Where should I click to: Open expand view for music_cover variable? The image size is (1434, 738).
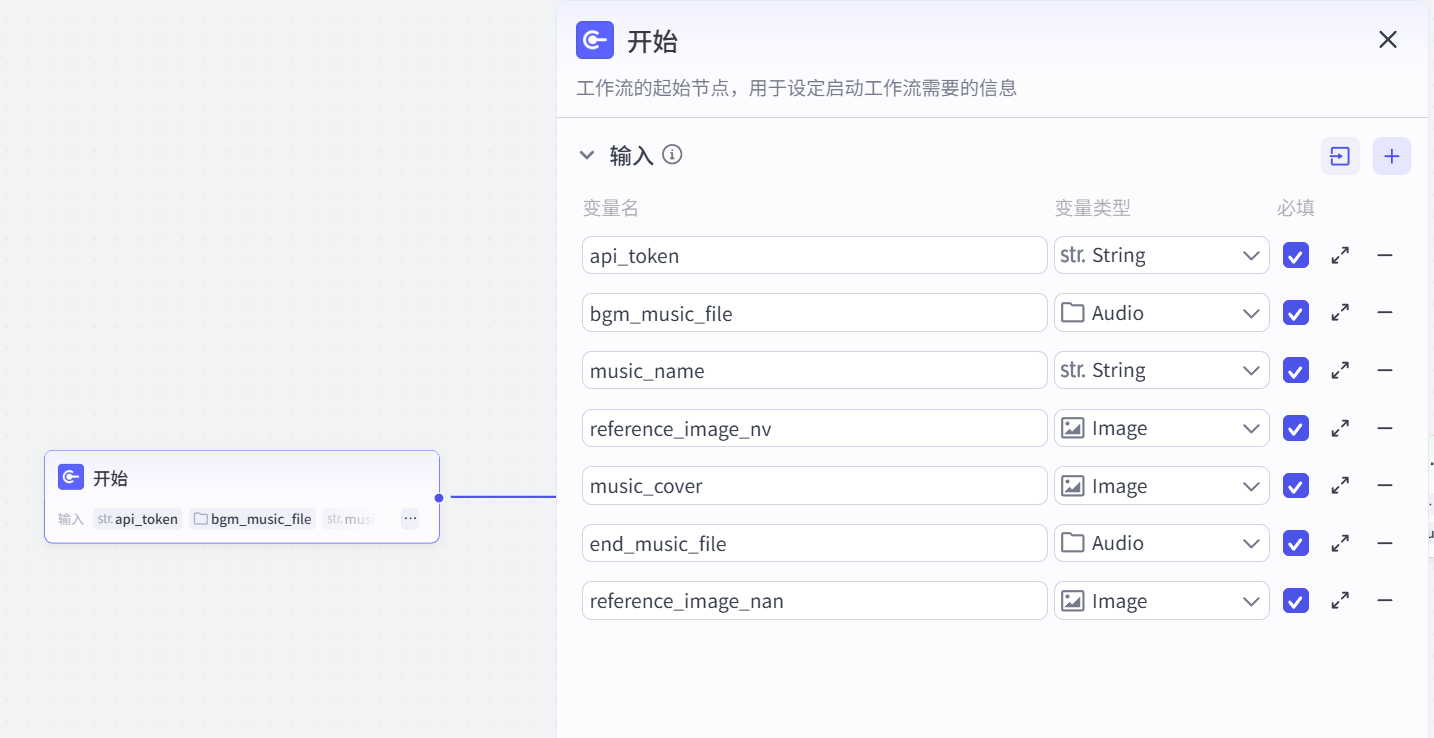pyautogui.click(x=1340, y=486)
